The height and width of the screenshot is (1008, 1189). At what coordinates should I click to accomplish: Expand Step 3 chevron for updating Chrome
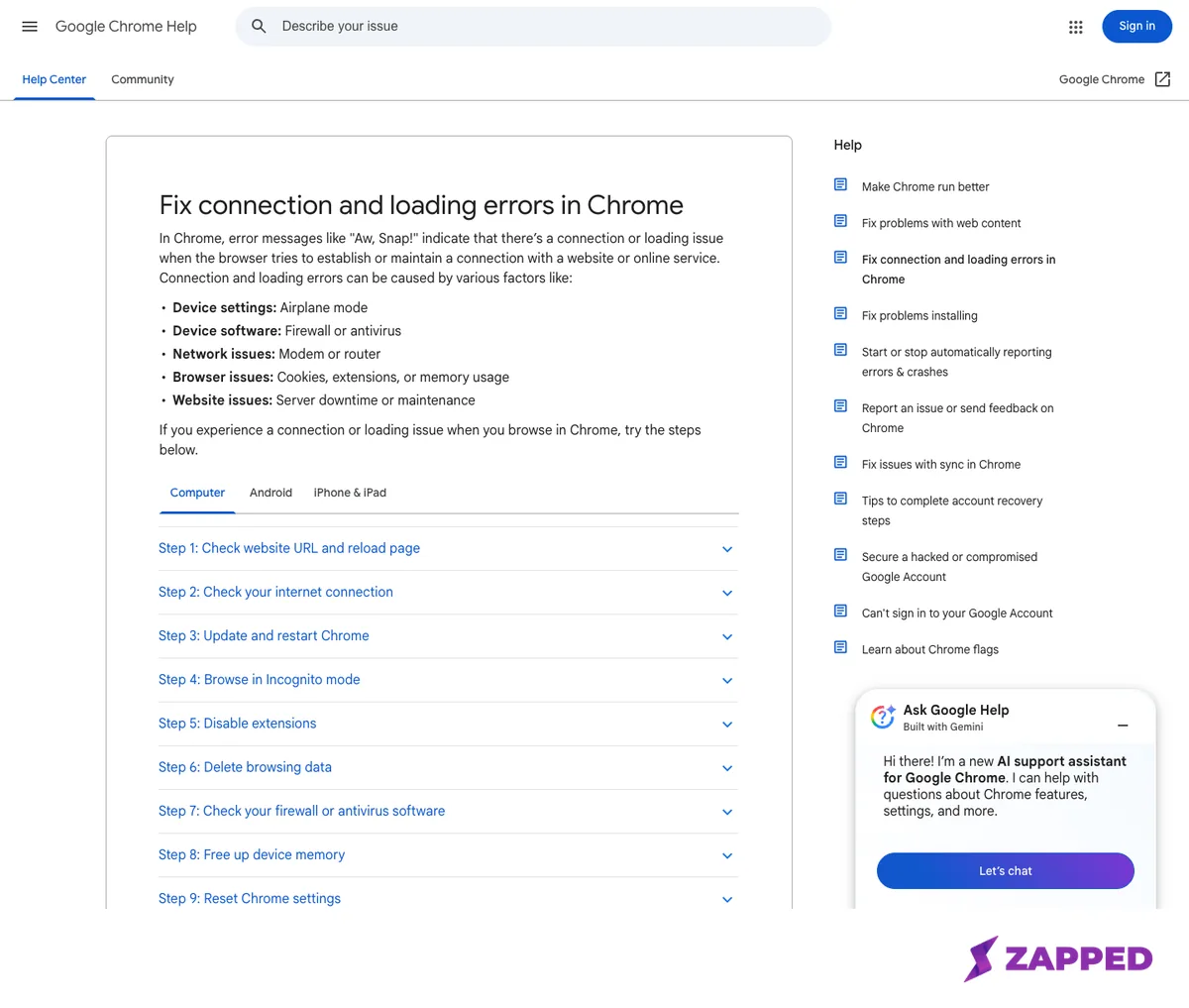727,636
